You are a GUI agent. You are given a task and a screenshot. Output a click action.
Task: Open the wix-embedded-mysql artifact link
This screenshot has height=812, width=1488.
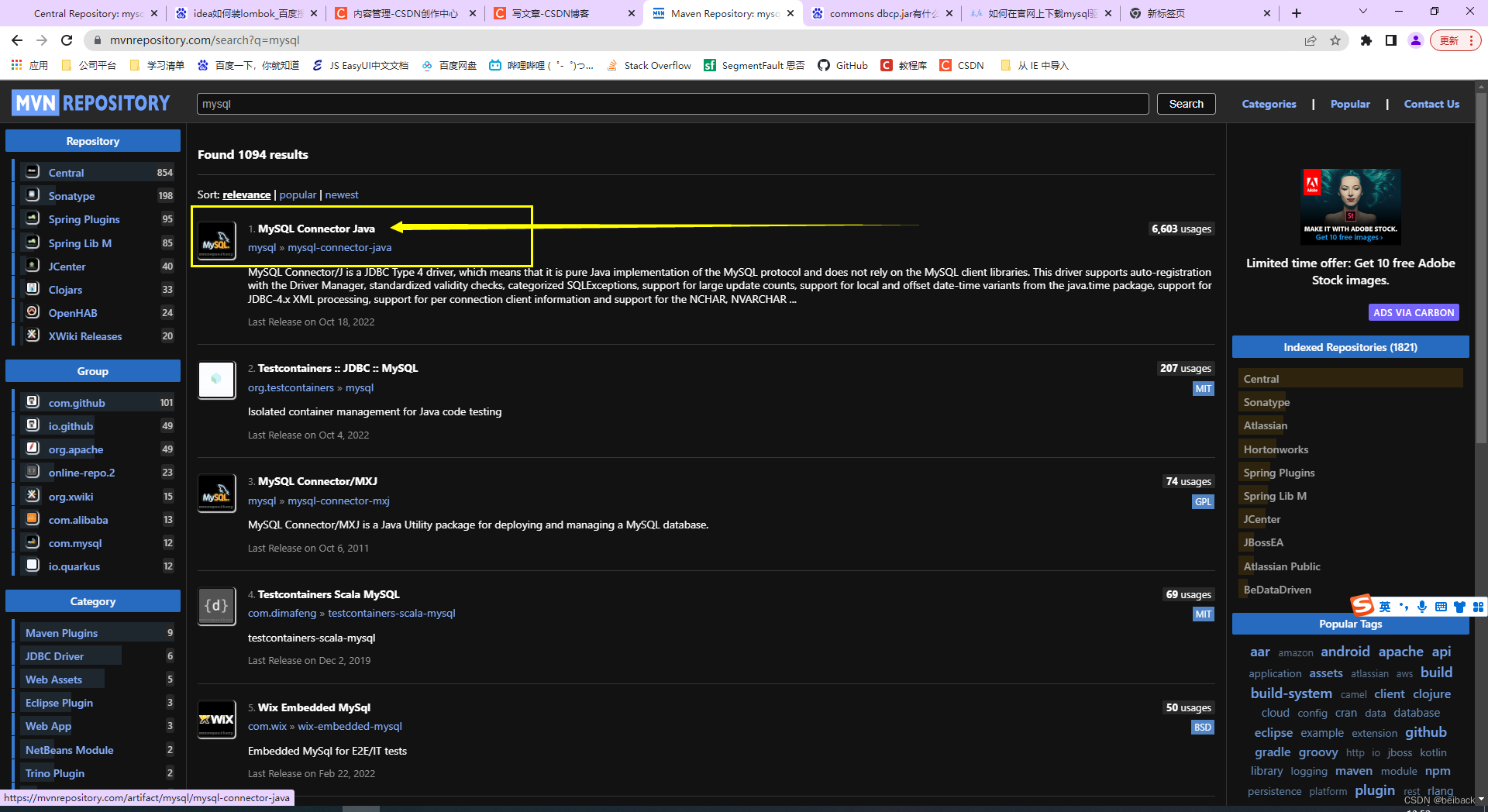coord(350,726)
